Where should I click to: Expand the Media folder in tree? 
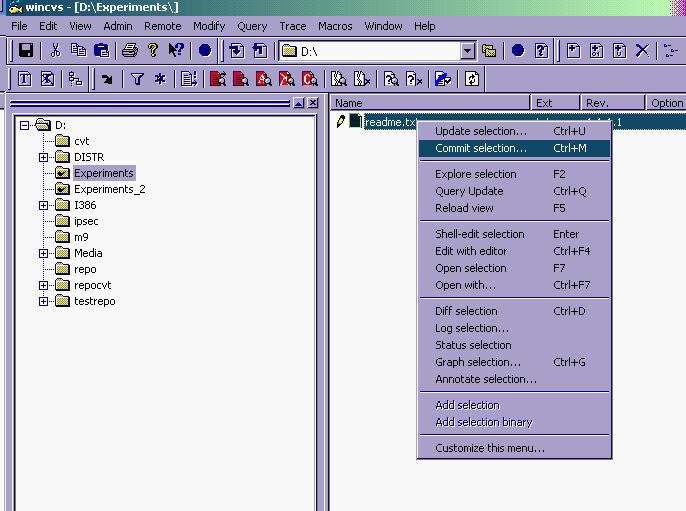(44, 253)
